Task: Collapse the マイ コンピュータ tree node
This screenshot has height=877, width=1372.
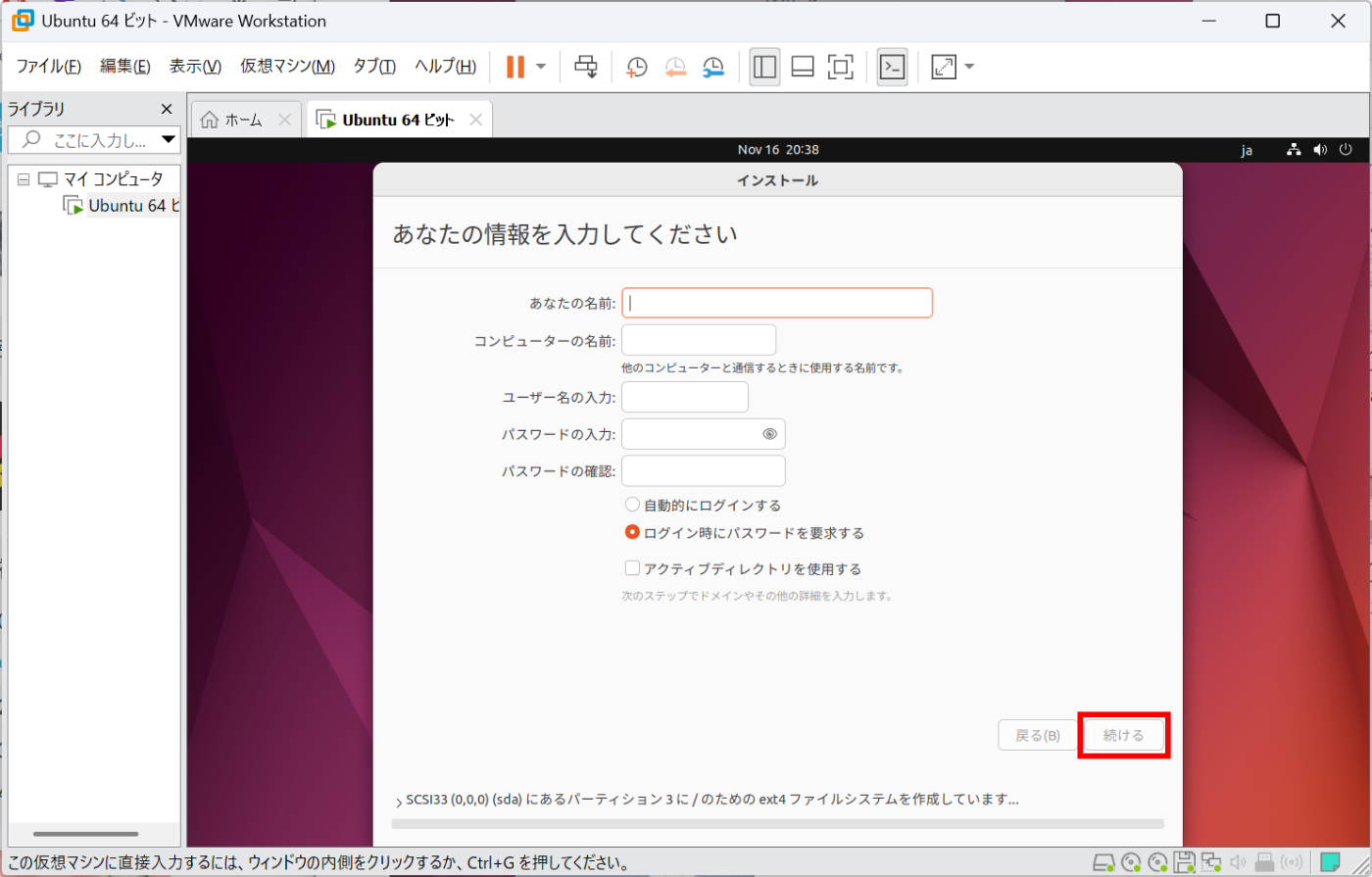Action: click(24, 179)
